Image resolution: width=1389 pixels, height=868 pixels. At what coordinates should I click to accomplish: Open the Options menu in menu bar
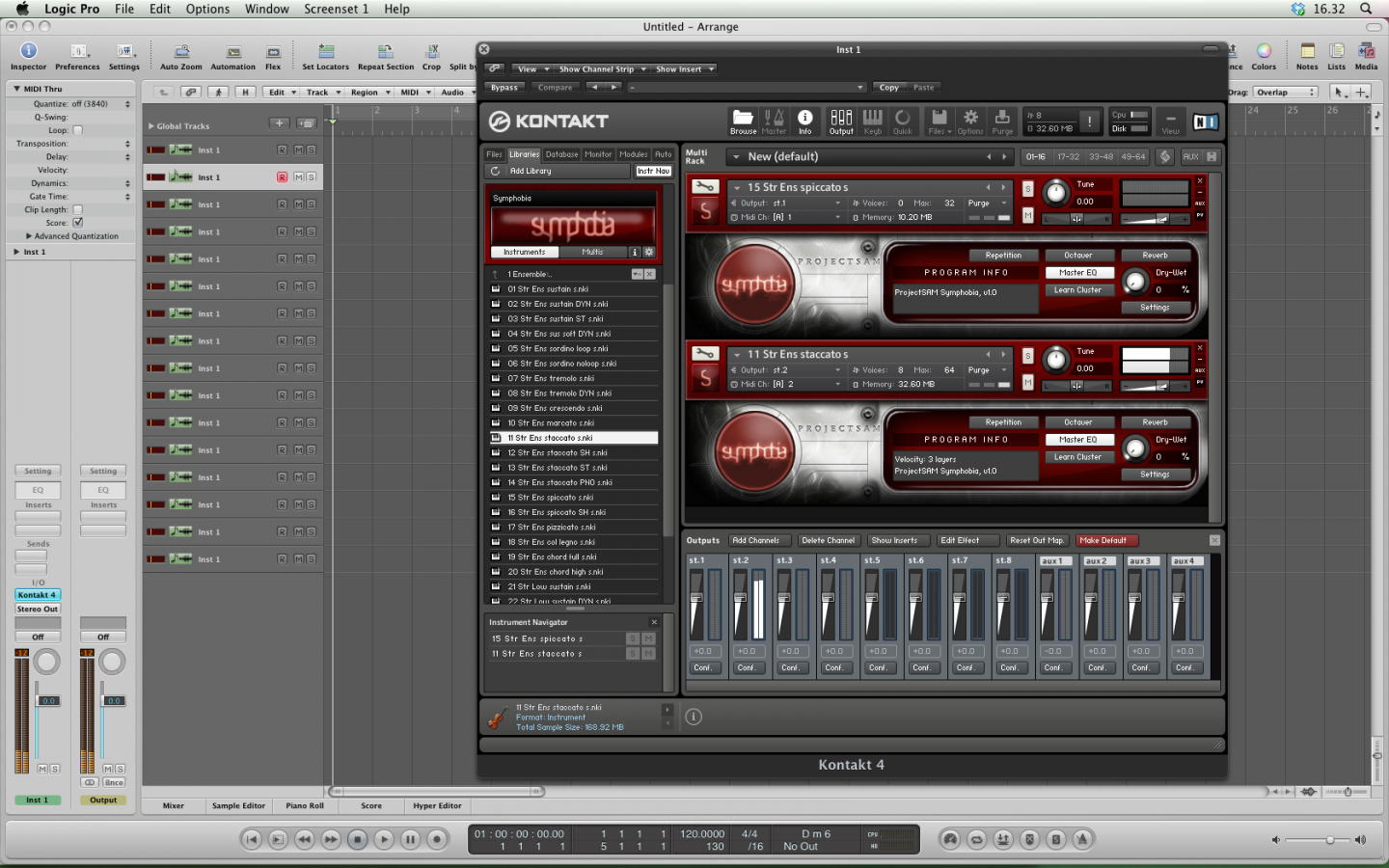[207, 9]
